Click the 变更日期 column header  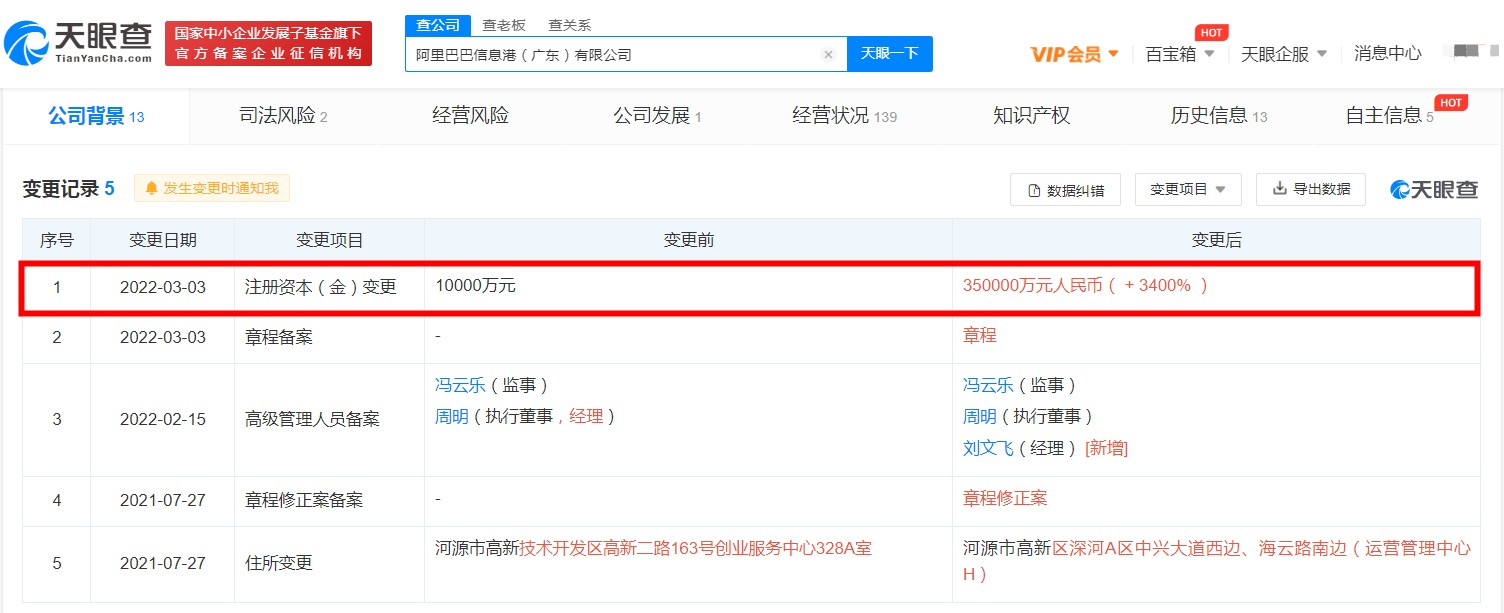pyautogui.click(x=162, y=240)
